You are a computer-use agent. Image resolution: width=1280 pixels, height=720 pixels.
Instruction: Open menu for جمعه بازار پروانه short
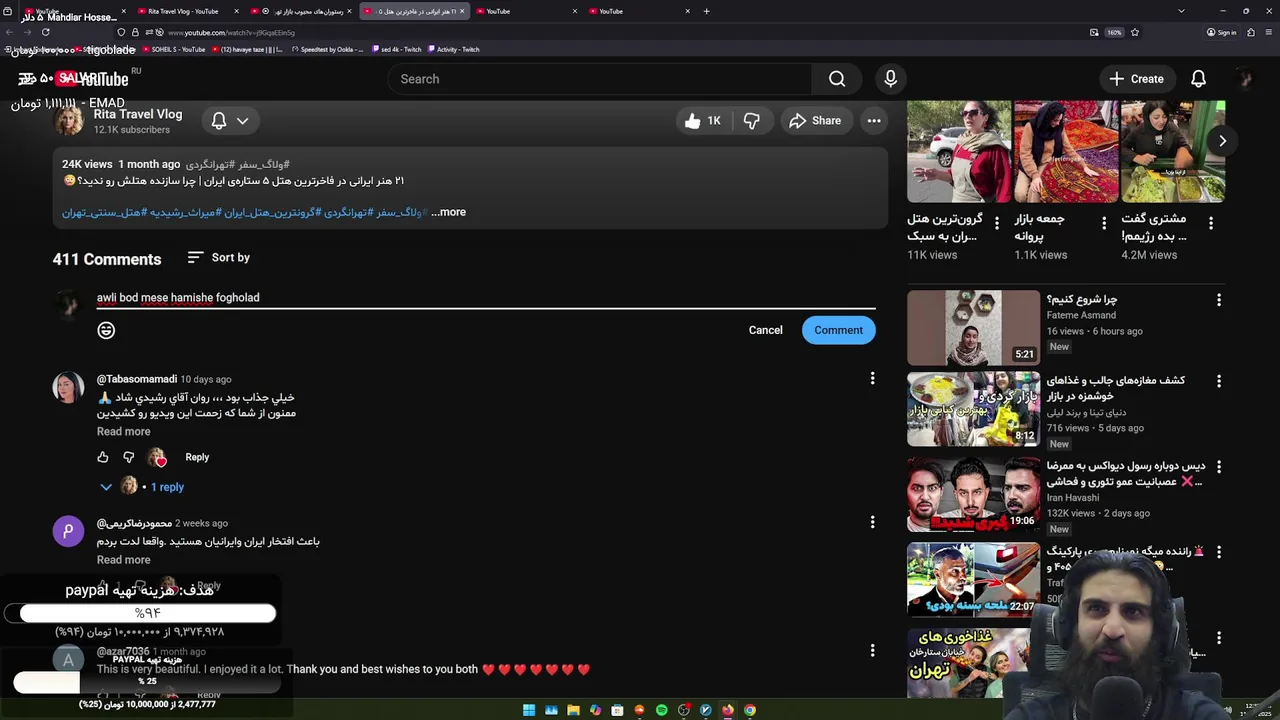click(x=1104, y=223)
